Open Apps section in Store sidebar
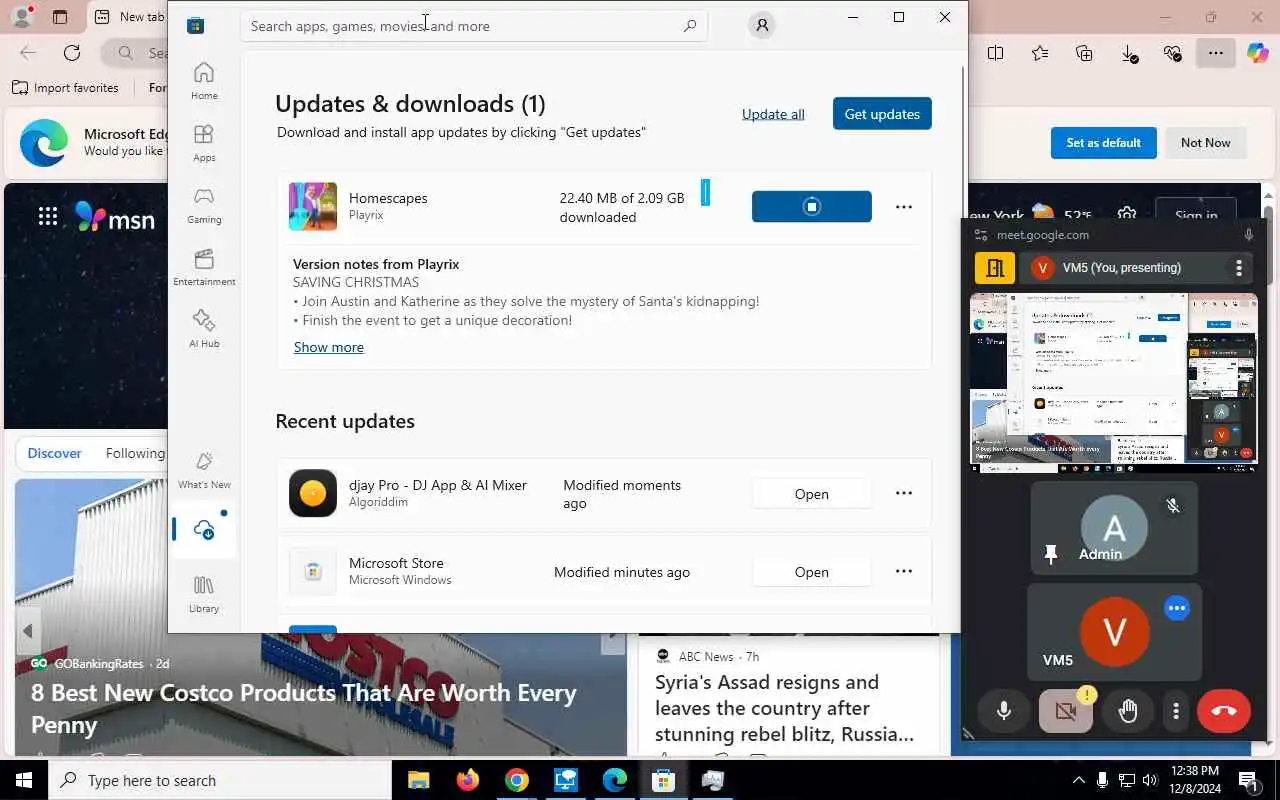The image size is (1280, 800). [204, 142]
